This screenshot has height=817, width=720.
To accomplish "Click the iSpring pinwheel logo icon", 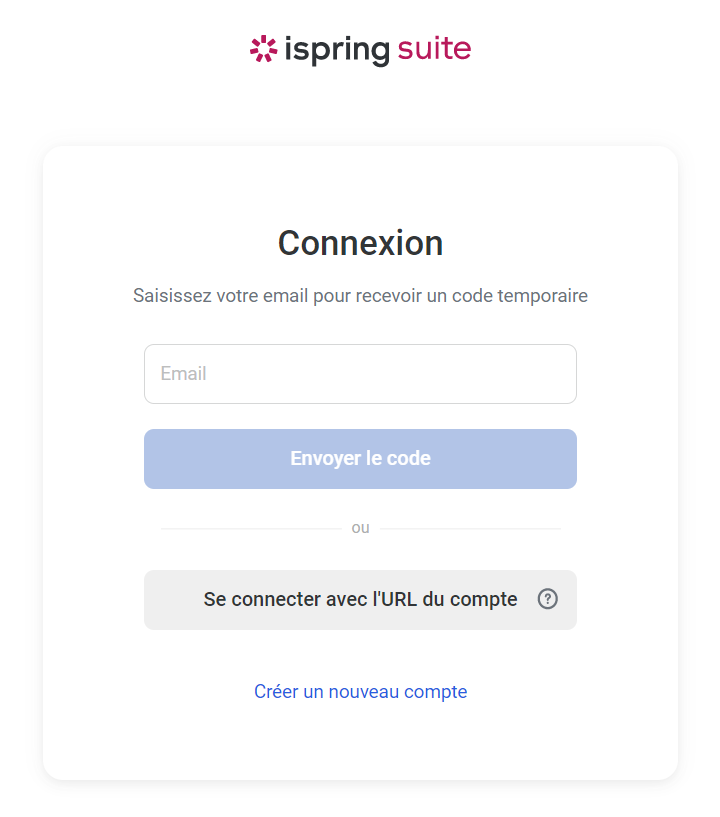I will coord(263,49).
